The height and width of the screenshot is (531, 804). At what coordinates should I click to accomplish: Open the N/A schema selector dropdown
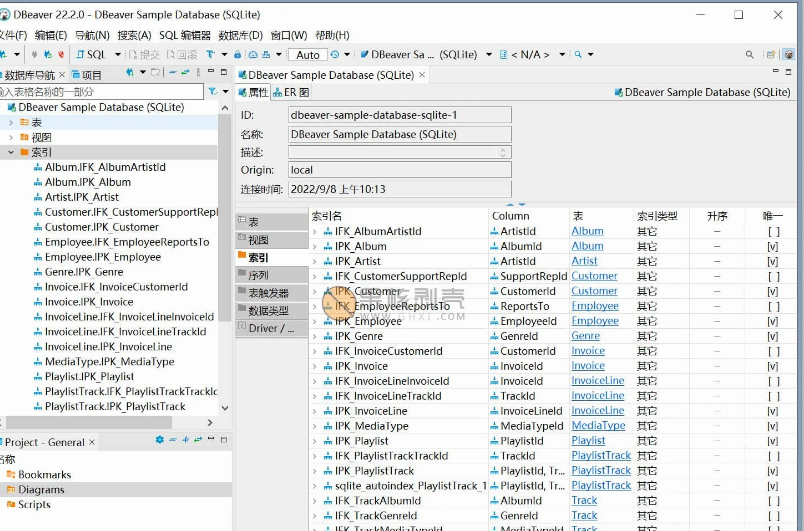562,54
